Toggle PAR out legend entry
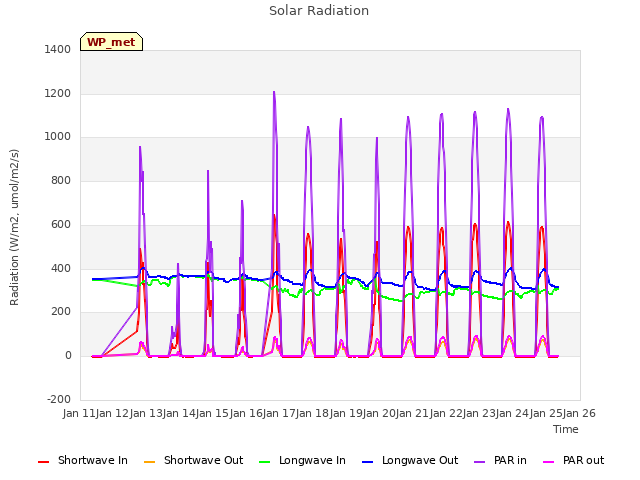The width and height of the screenshot is (640, 480). click(573, 460)
